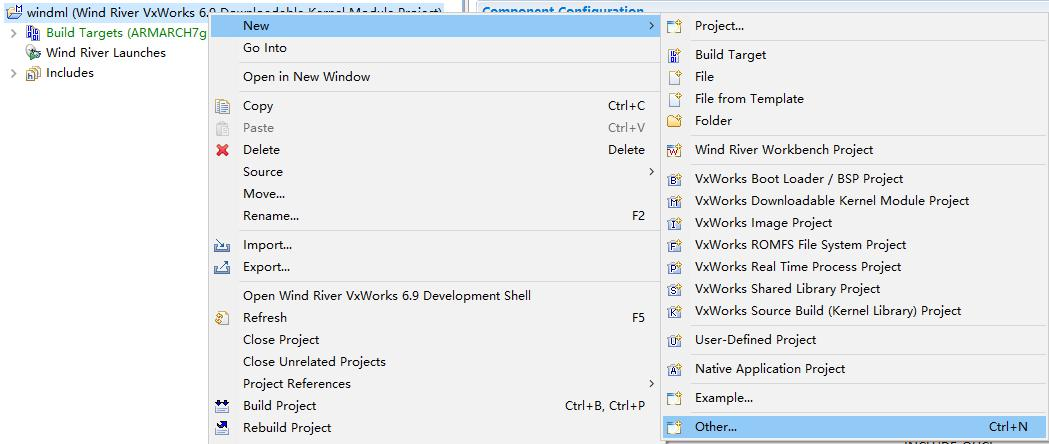This screenshot has height=444, width=1049.
Task: Select Native Application Project entry
Action: pyautogui.click(x=770, y=369)
